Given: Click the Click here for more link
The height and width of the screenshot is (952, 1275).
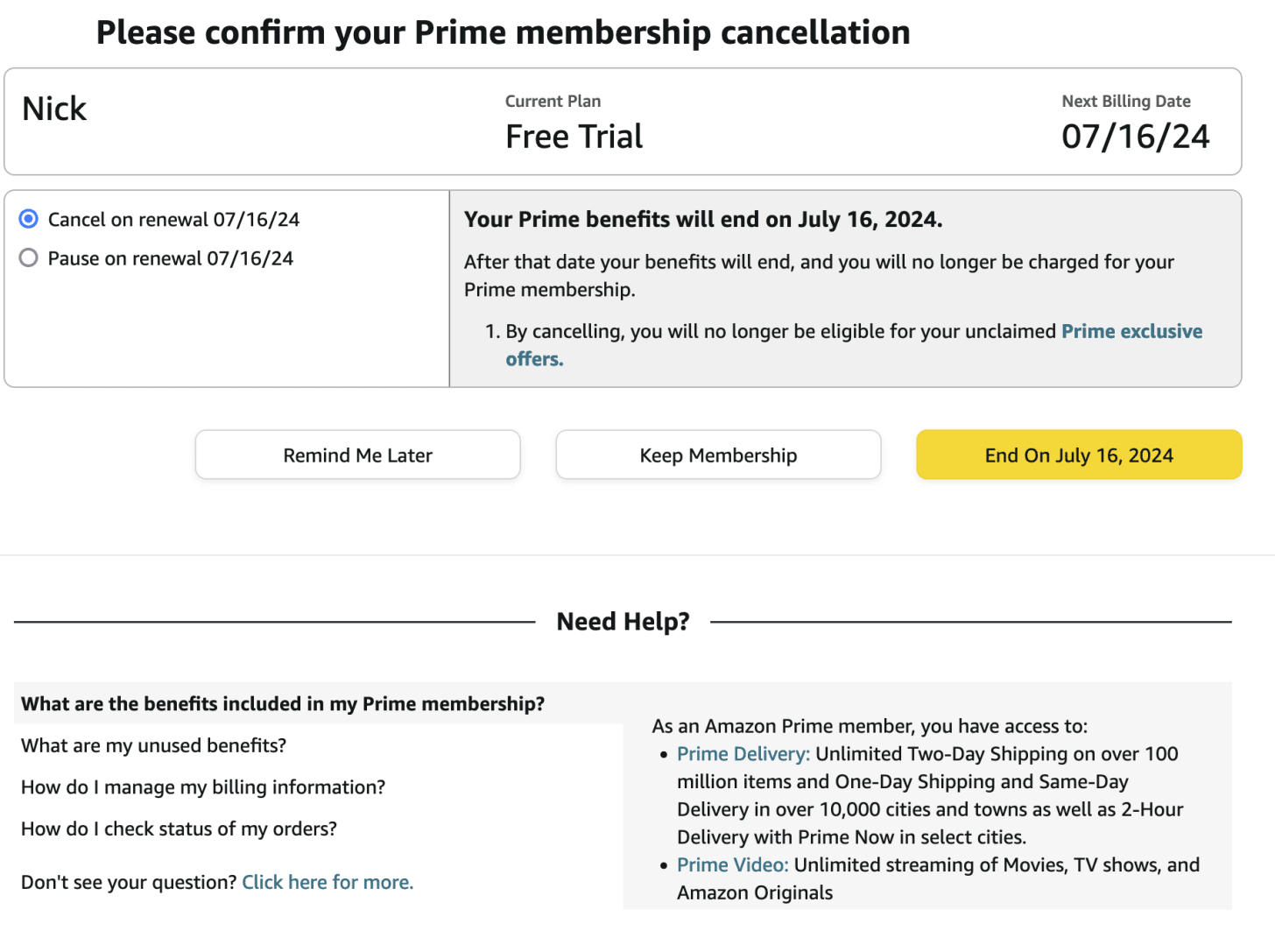Looking at the screenshot, I should point(328,882).
